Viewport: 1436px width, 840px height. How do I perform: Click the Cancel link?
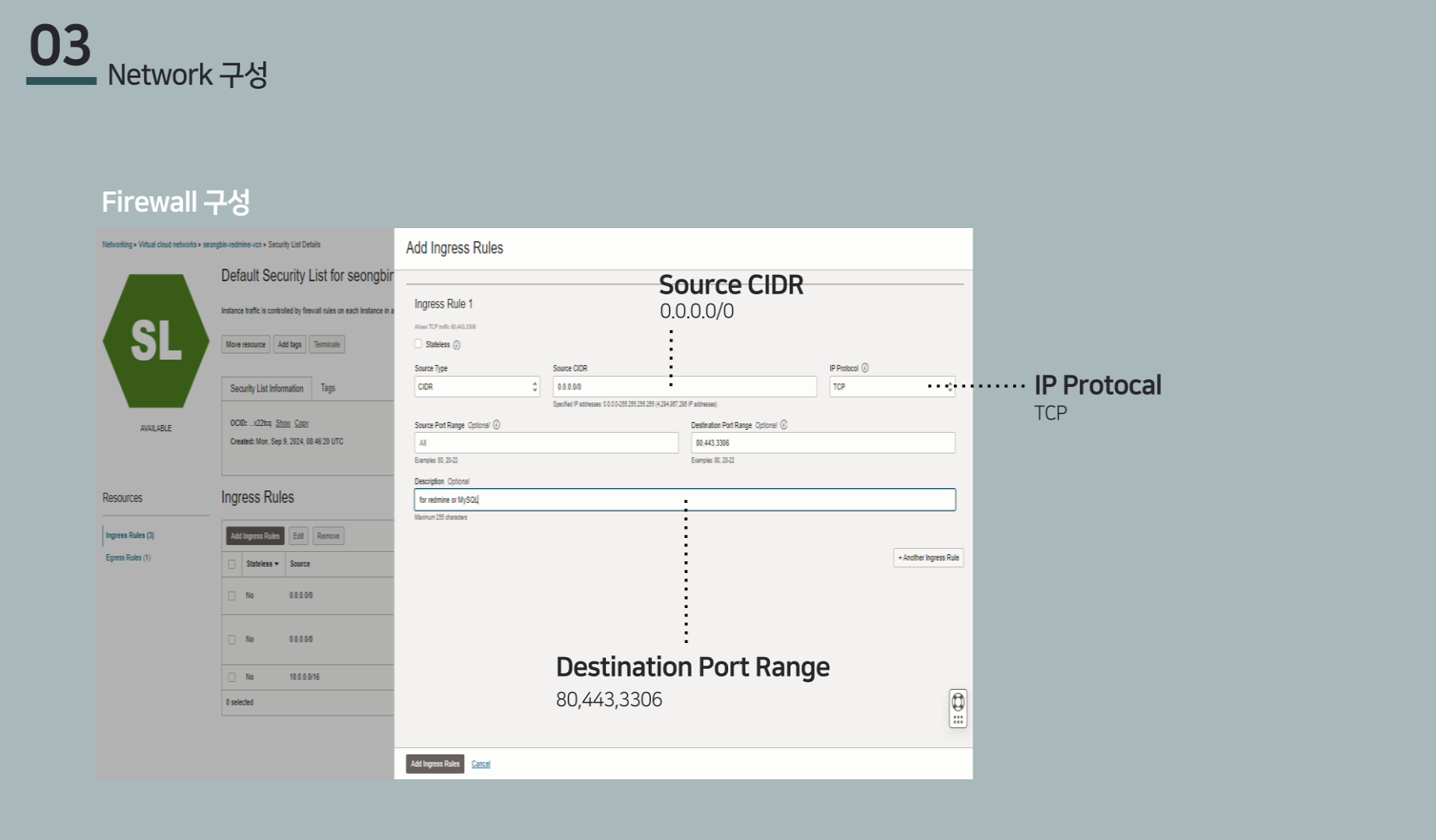(480, 764)
